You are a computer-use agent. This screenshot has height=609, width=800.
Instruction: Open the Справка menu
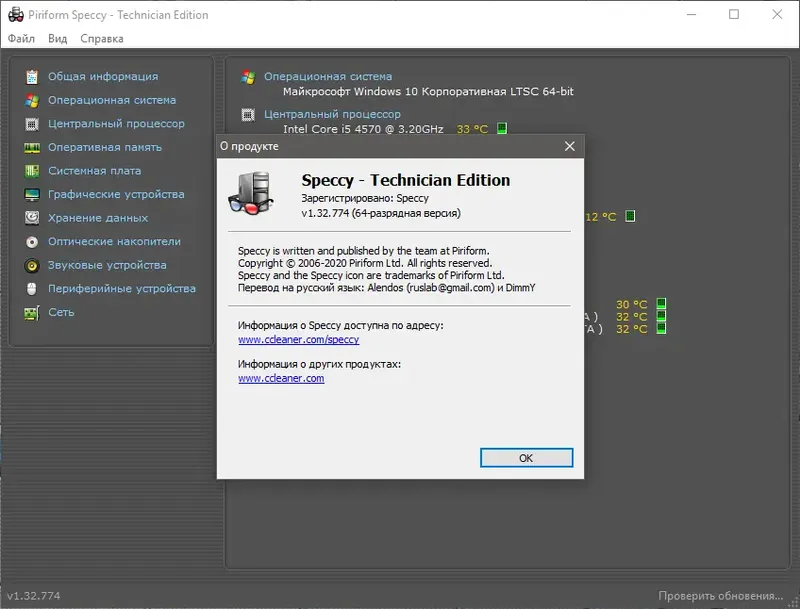pyautogui.click(x=102, y=39)
